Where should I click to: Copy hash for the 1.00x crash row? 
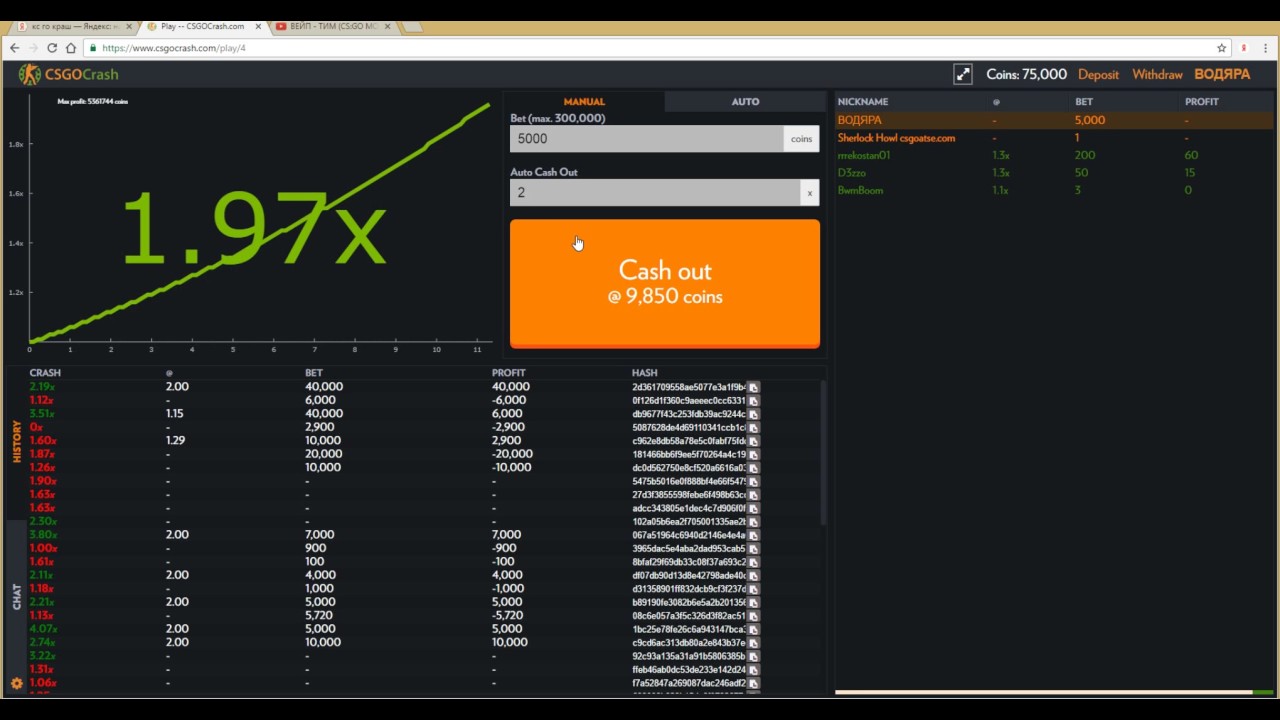(754, 548)
